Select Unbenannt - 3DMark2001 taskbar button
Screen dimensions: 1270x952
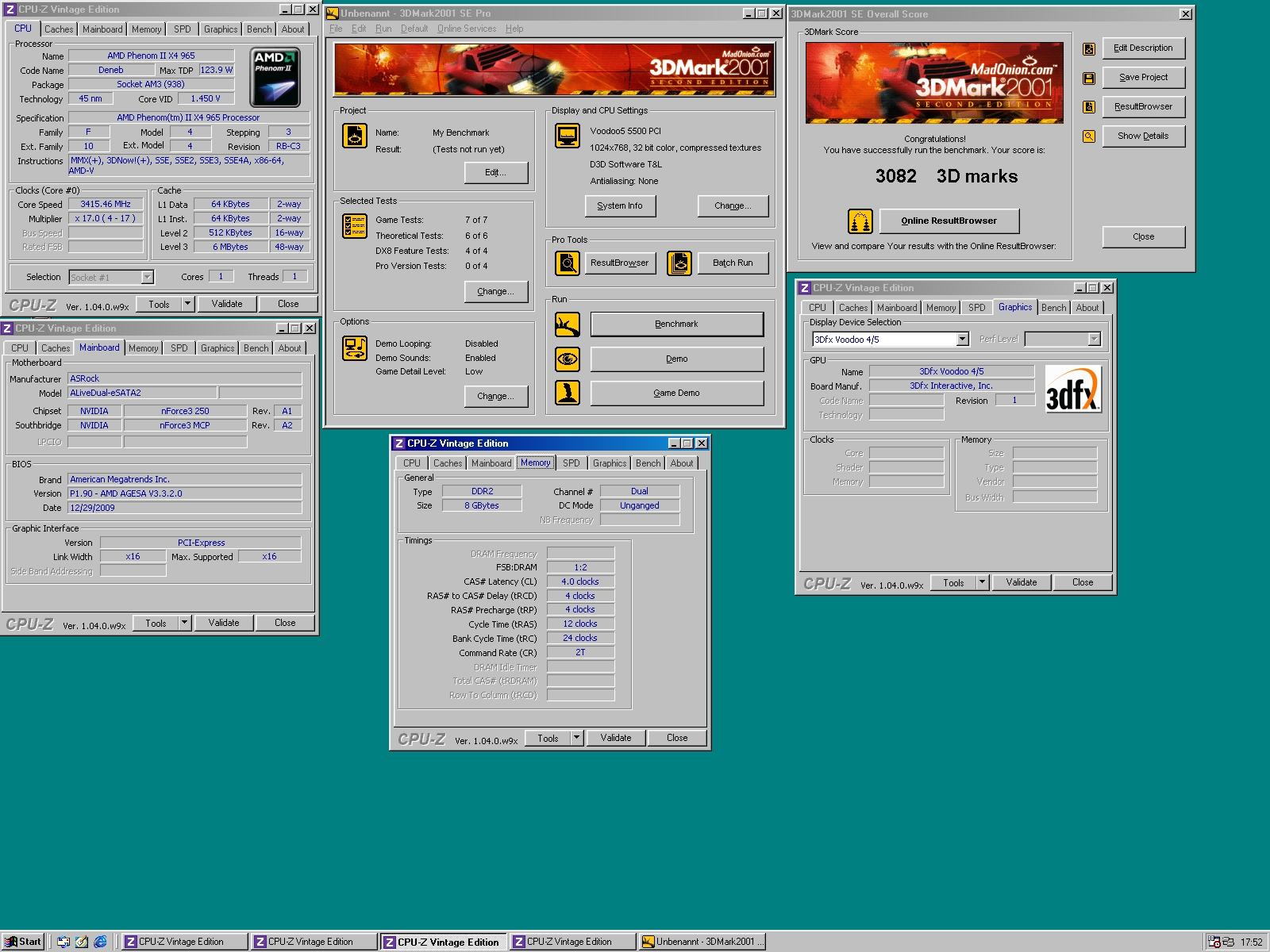(703, 942)
